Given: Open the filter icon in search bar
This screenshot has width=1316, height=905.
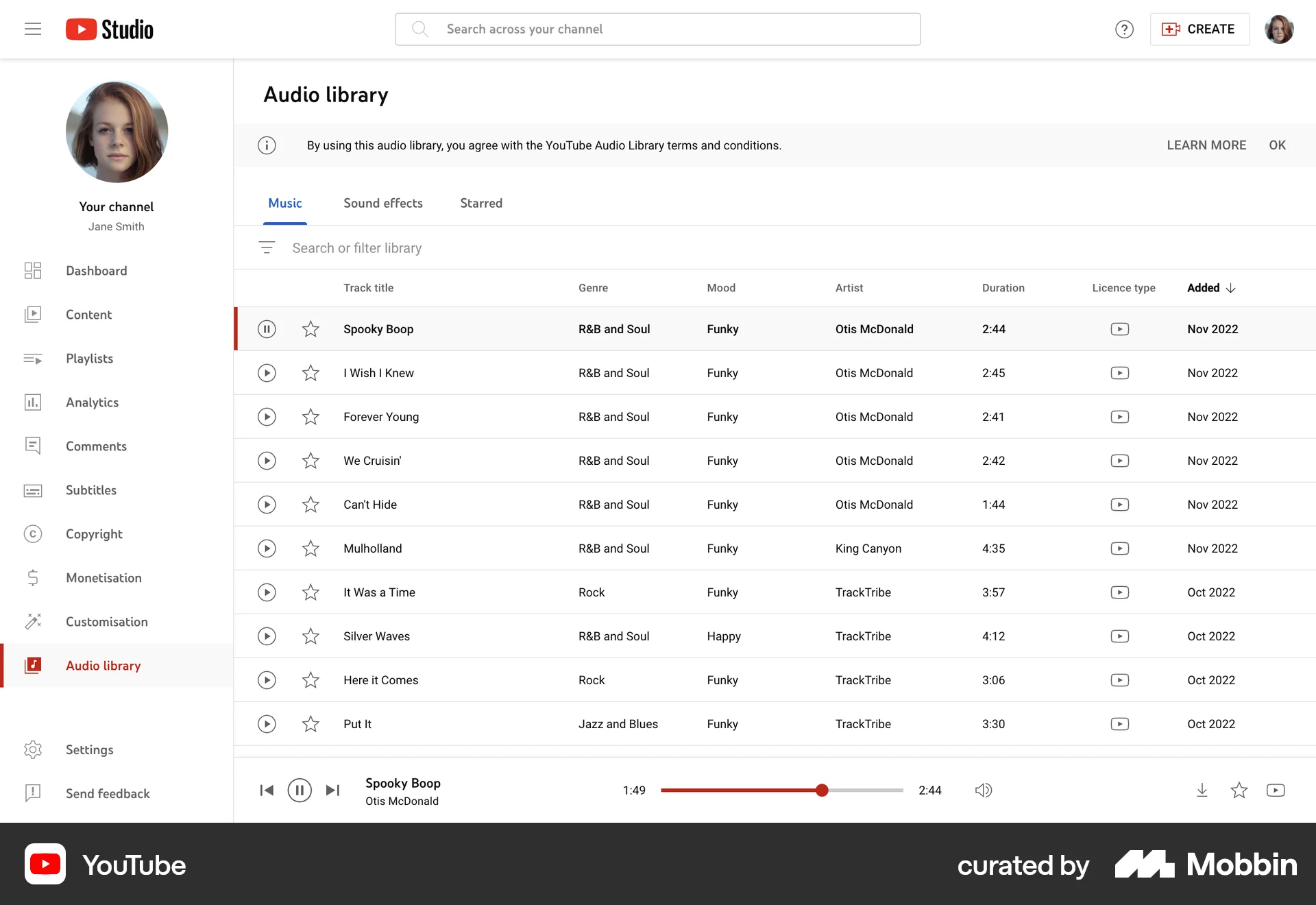Looking at the screenshot, I should pos(267,248).
